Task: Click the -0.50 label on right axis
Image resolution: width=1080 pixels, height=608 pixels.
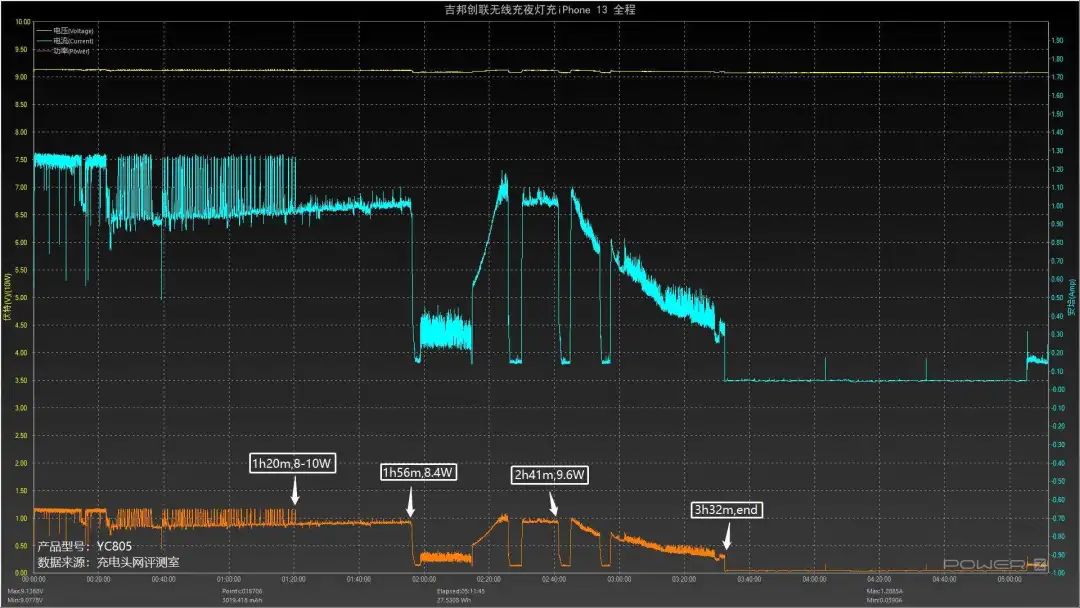Action: coord(1057,481)
